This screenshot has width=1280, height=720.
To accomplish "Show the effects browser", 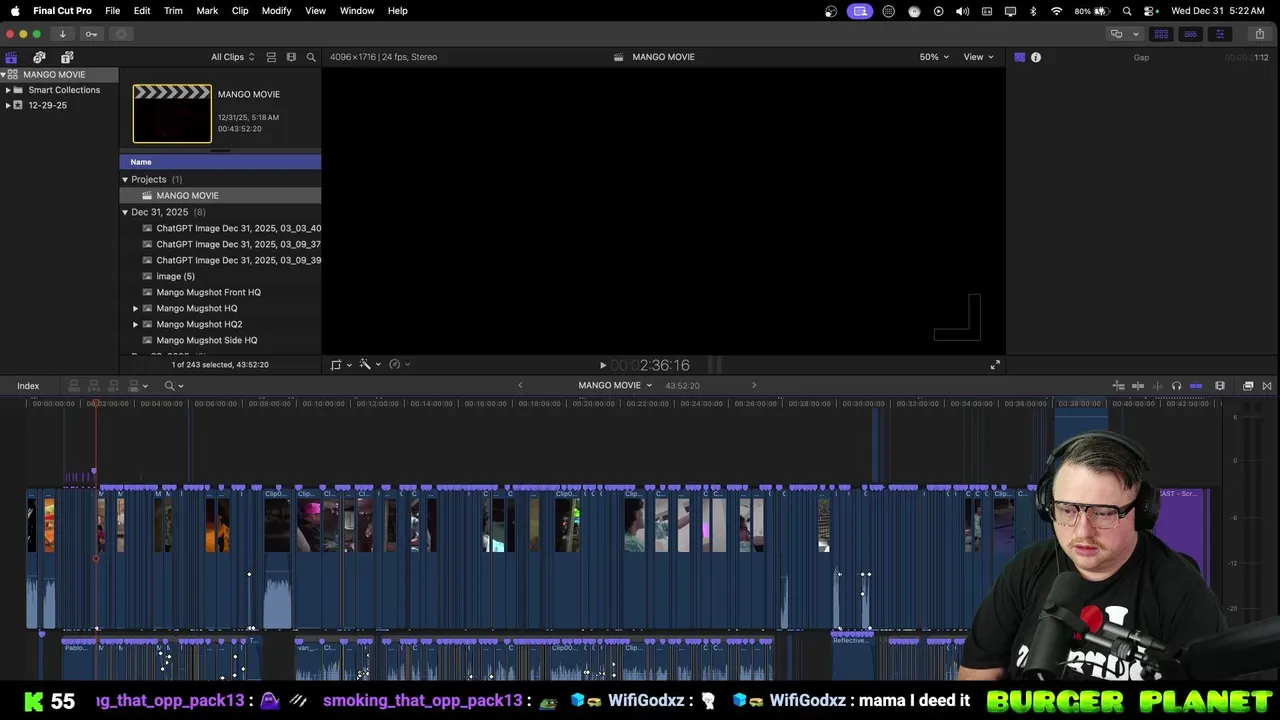I will point(1248,386).
